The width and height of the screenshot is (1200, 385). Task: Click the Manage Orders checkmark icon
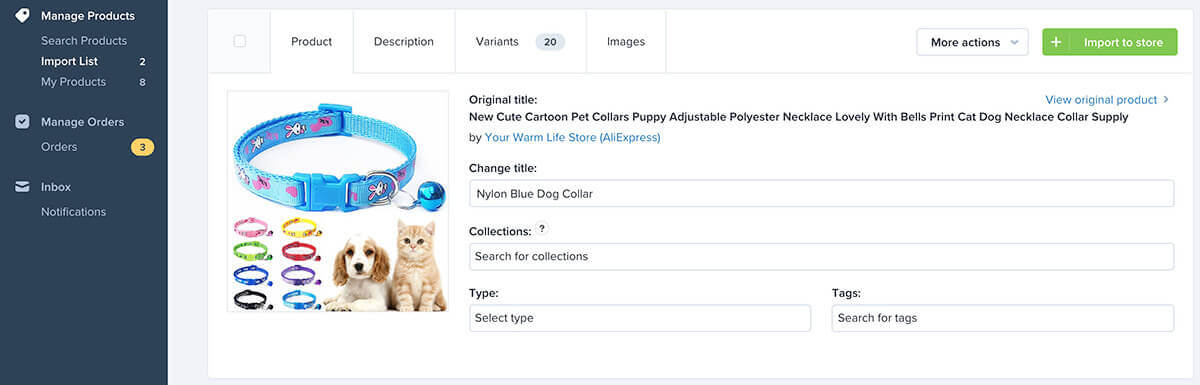22,122
